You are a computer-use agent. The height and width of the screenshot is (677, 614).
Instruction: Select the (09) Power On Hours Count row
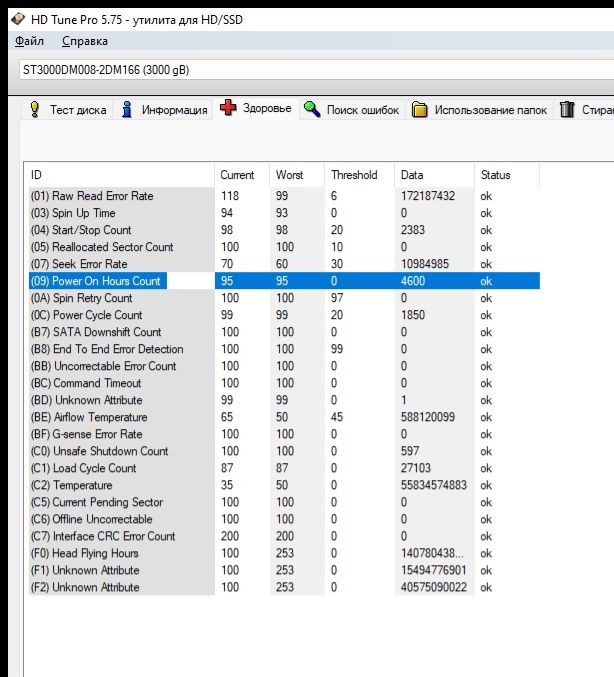284,281
